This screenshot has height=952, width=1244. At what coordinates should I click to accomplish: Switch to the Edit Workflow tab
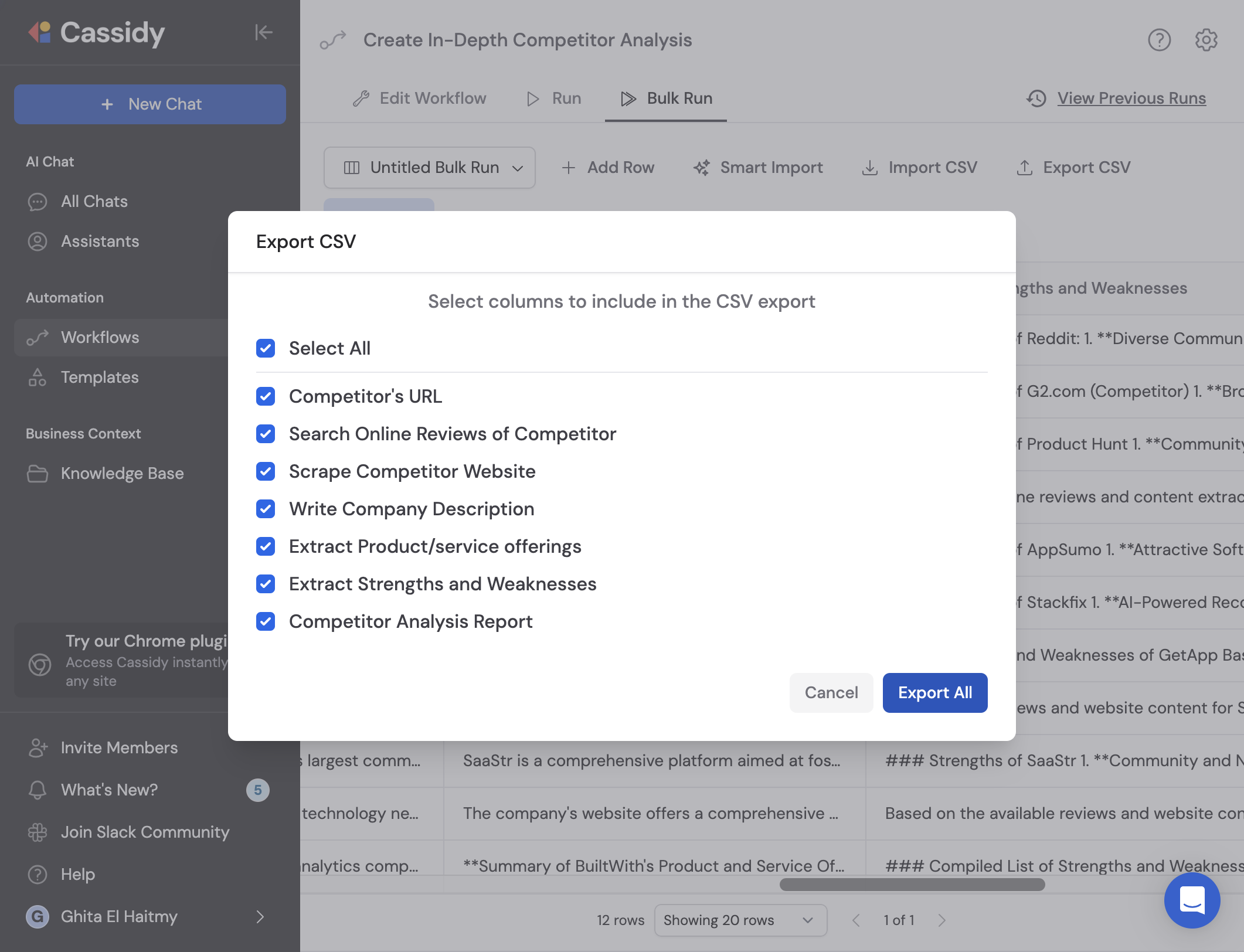pos(419,98)
